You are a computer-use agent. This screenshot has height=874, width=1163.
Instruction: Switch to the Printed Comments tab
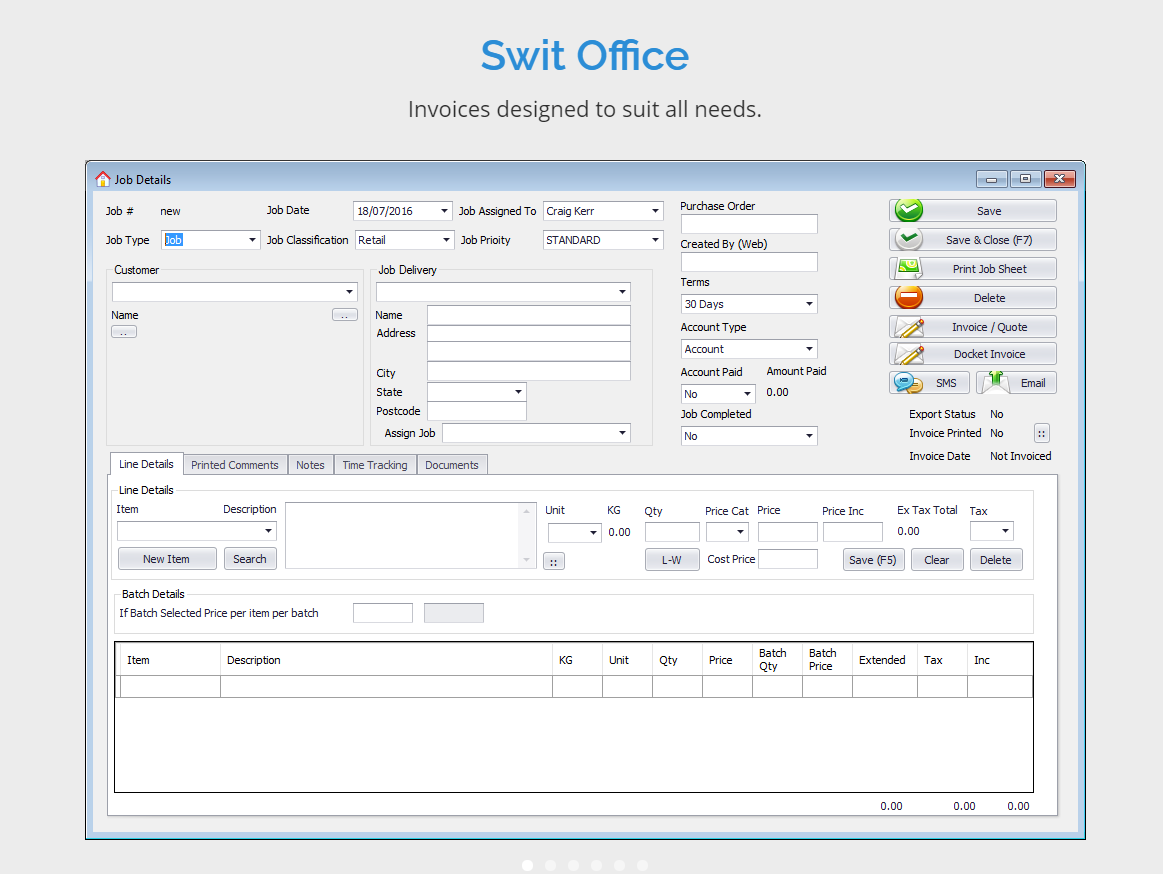235,465
